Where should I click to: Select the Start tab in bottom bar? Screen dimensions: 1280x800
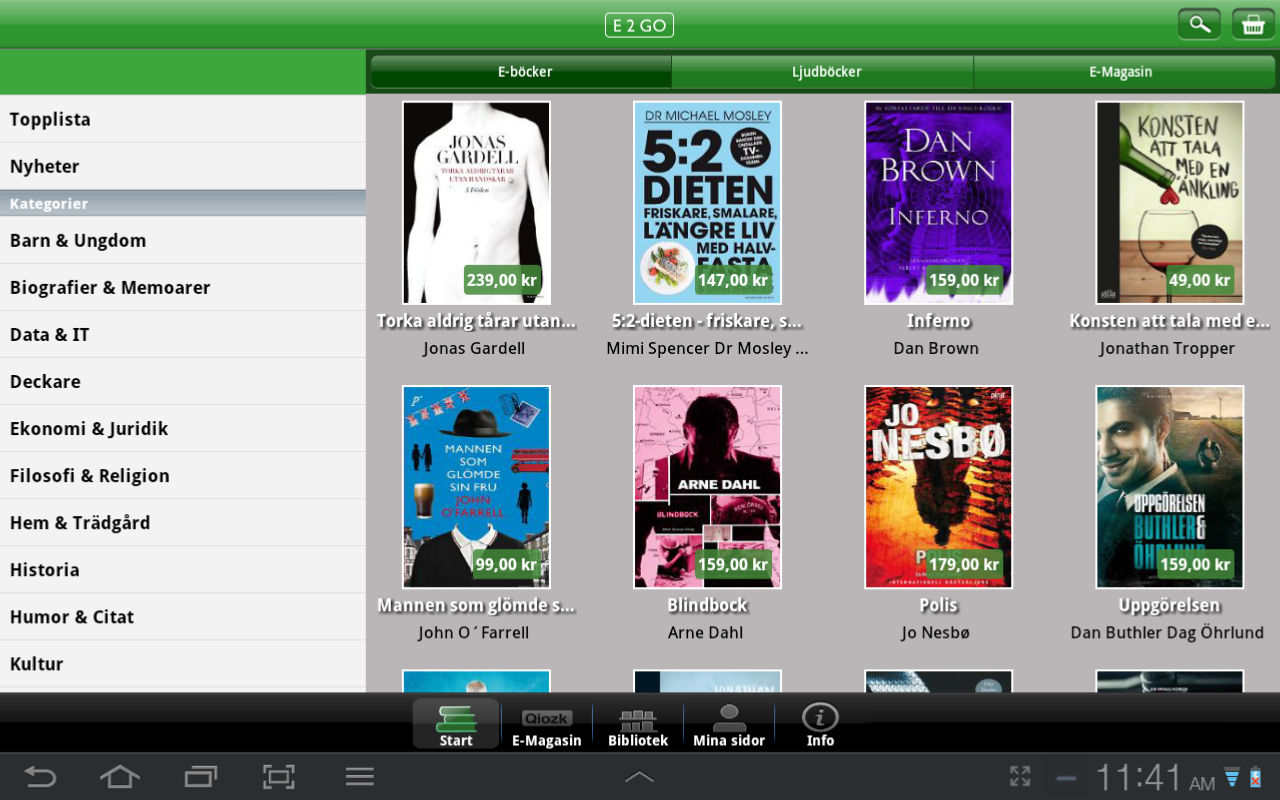click(456, 724)
